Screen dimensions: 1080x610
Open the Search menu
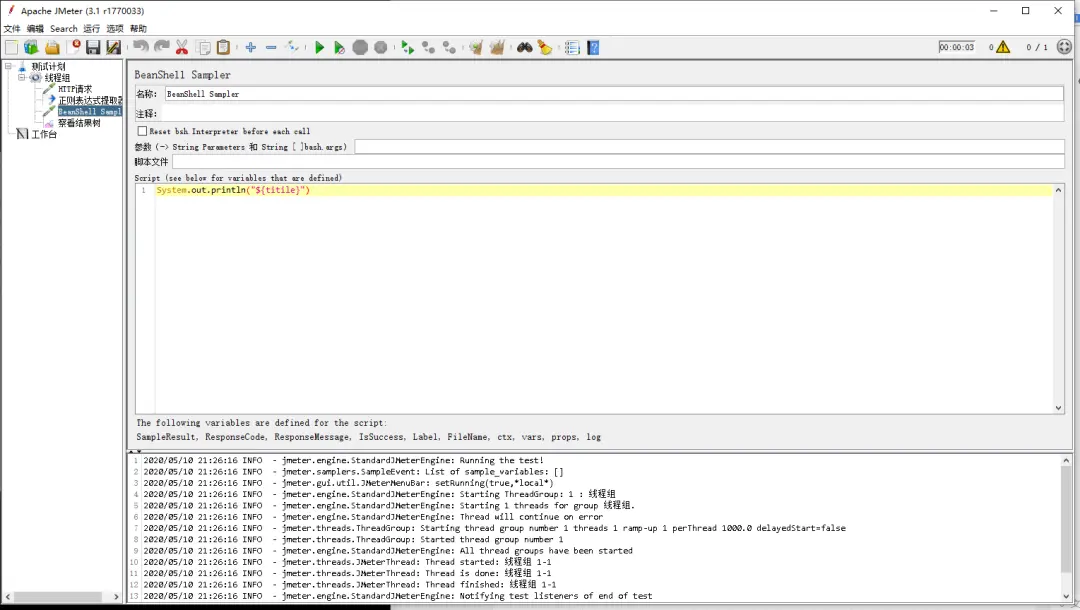pos(63,28)
